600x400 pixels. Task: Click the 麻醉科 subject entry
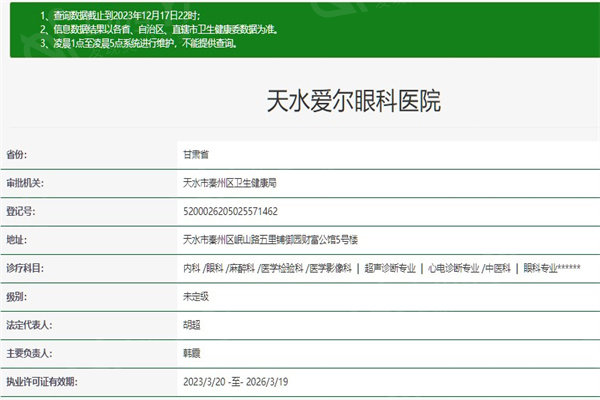(x=242, y=268)
